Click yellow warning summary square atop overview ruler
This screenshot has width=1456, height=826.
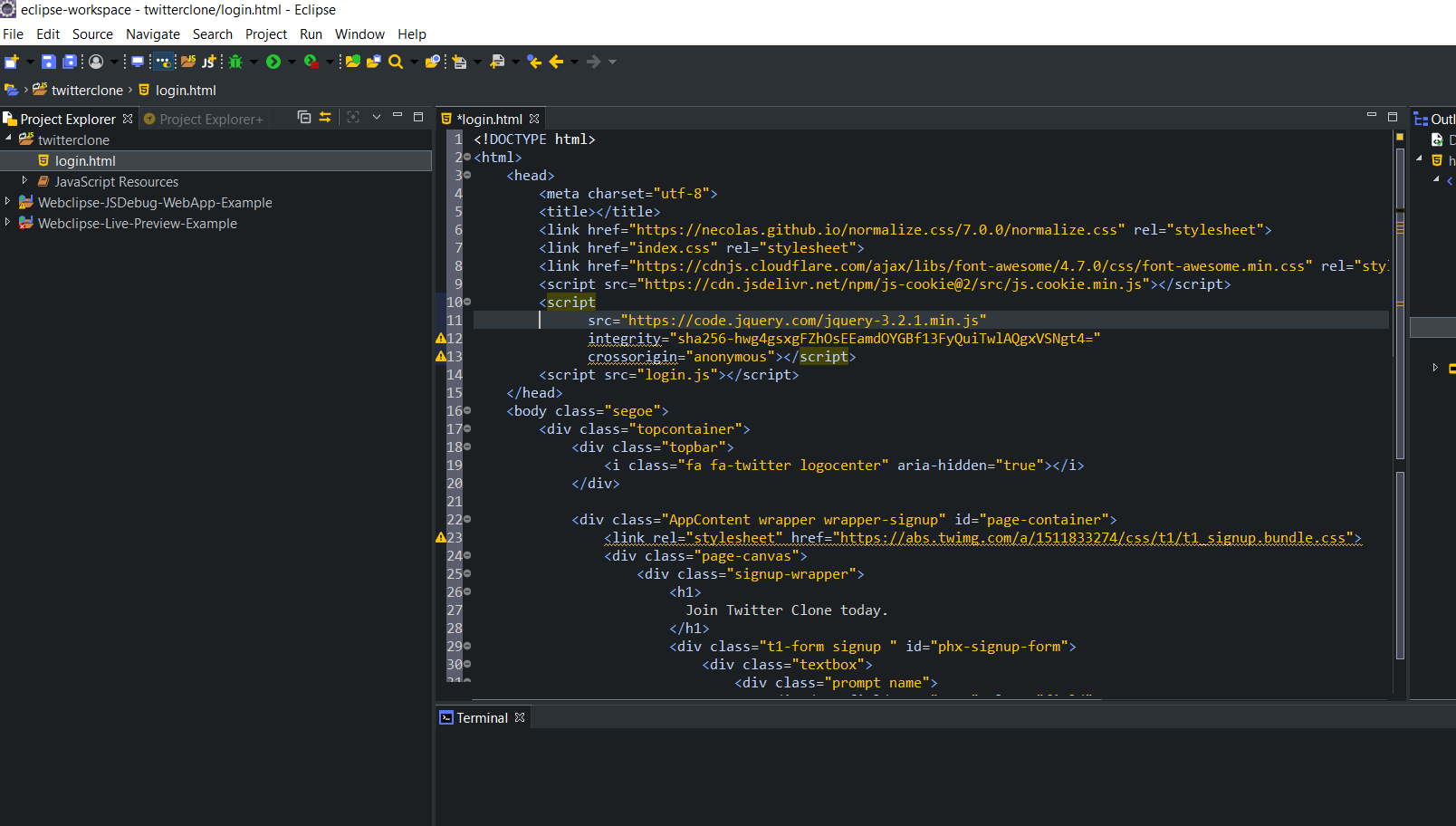1400,137
